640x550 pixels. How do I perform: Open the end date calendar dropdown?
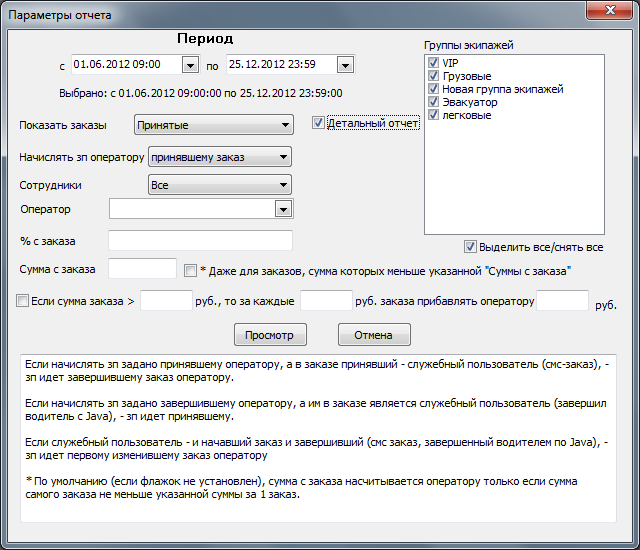pyautogui.click(x=345, y=65)
